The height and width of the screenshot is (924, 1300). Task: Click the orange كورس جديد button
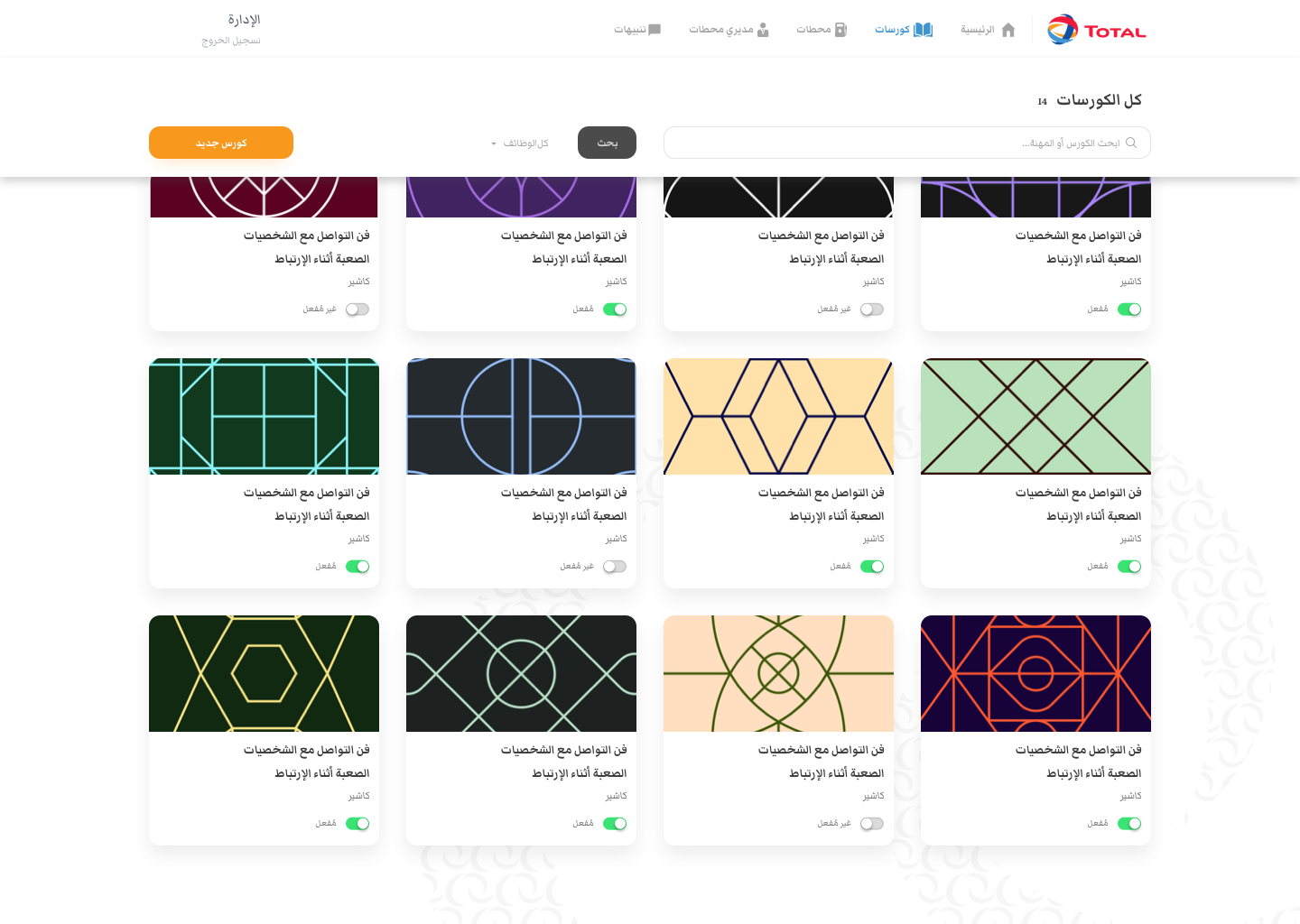tap(221, 143)
